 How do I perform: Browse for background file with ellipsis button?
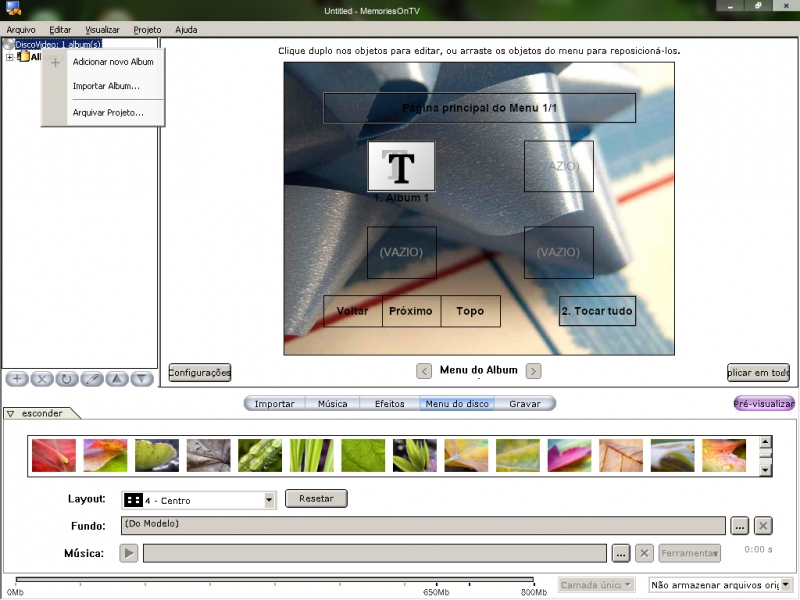pyautogui.click(x=739, y=525)
